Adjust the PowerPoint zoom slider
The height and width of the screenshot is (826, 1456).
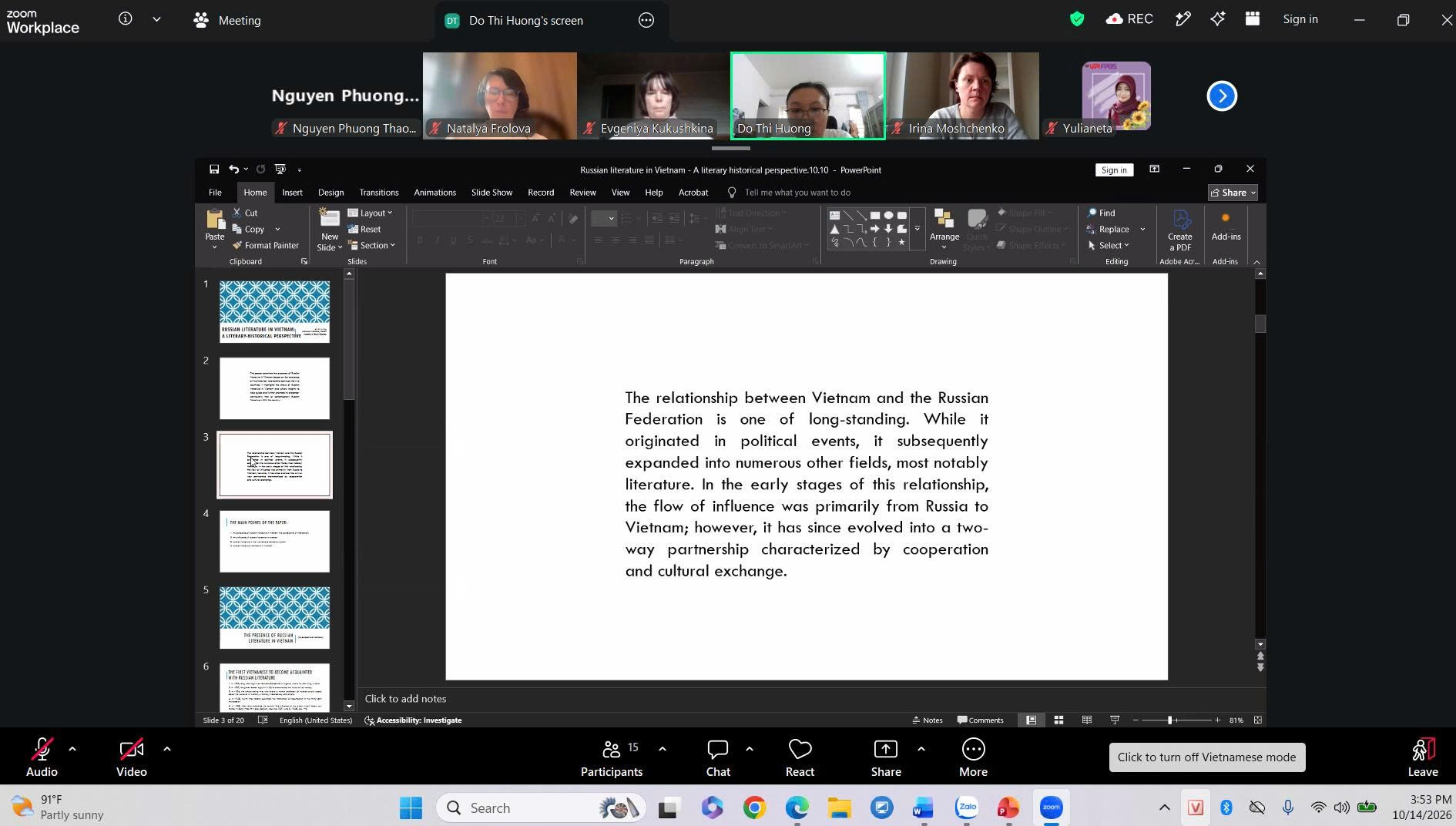coord(1170,720)
